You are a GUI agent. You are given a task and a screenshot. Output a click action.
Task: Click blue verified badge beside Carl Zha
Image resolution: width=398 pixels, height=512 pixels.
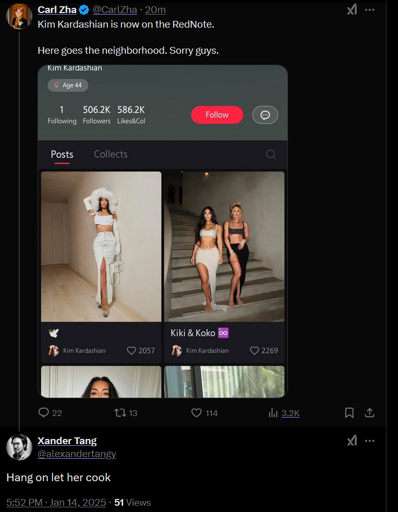point(84,10)
